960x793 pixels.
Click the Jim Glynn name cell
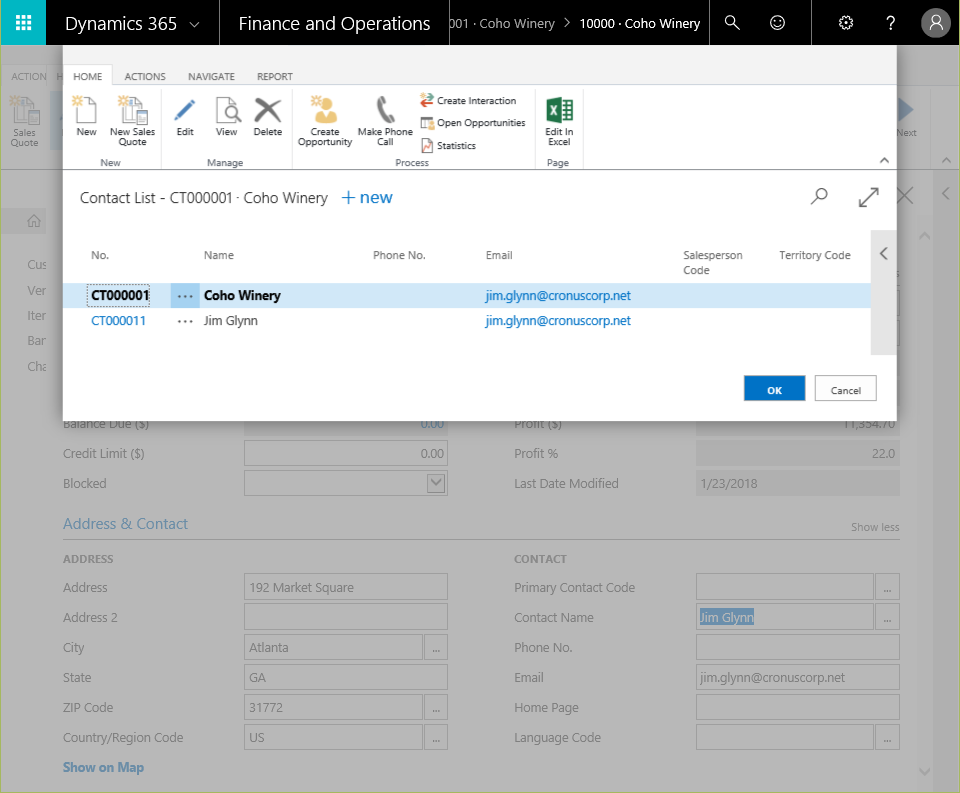(231, 321)
